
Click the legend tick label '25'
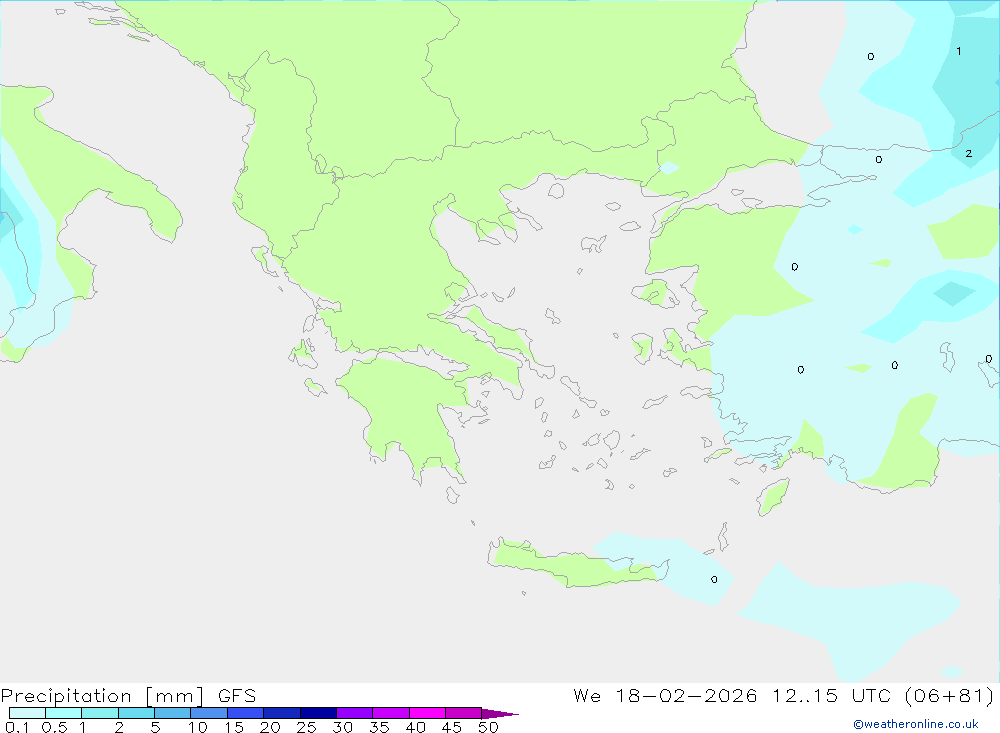tap(306, 727)
